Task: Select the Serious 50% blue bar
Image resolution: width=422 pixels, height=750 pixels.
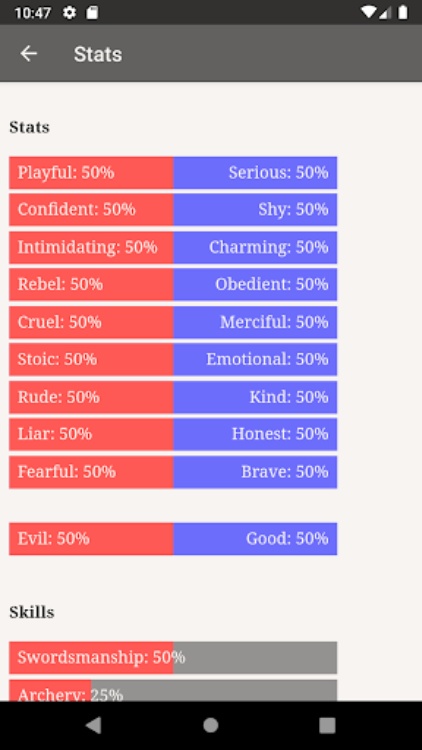Action: tap(255, 173)
